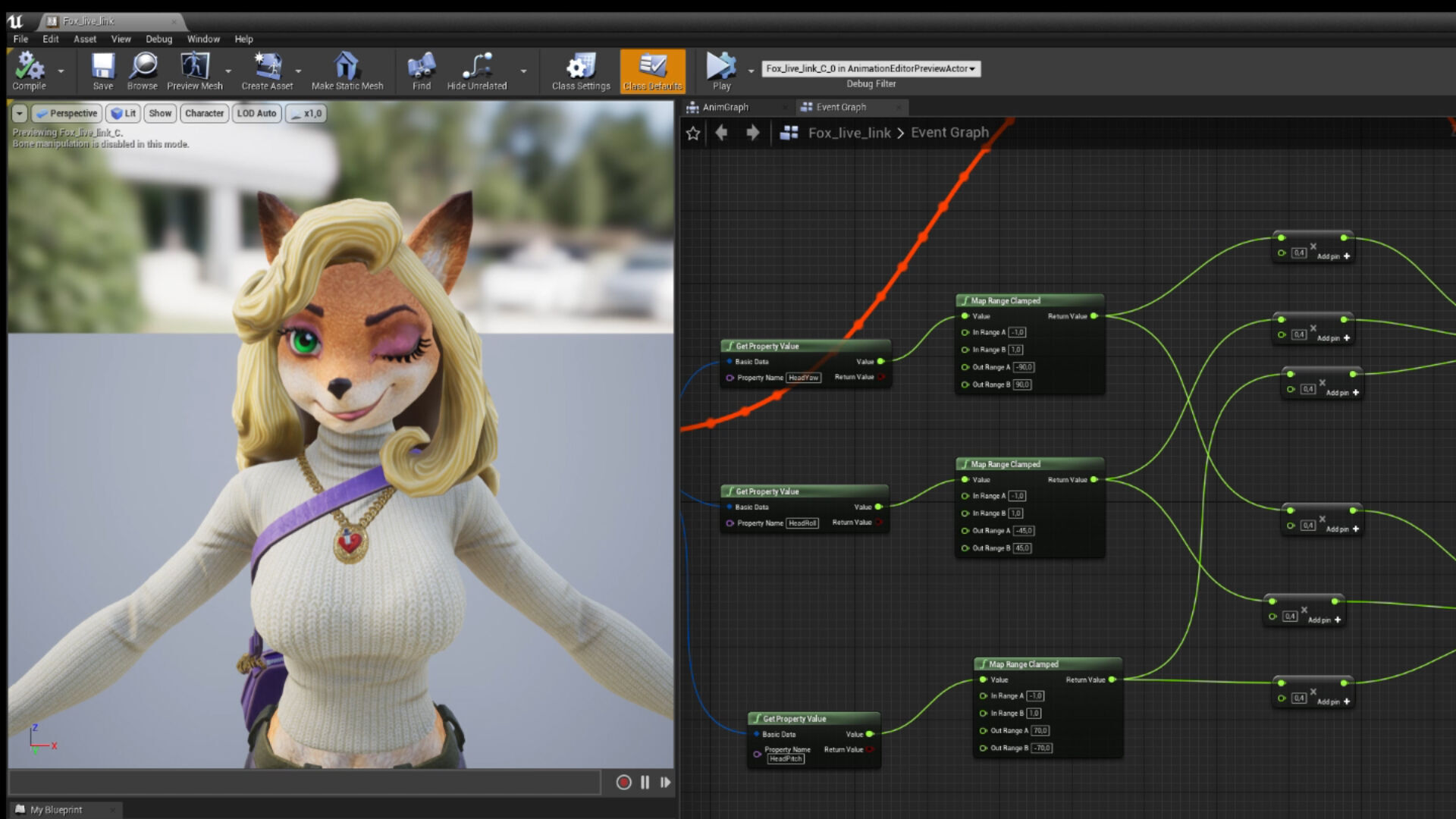
Task: Open the Edit menu
Action: point(51,39)
